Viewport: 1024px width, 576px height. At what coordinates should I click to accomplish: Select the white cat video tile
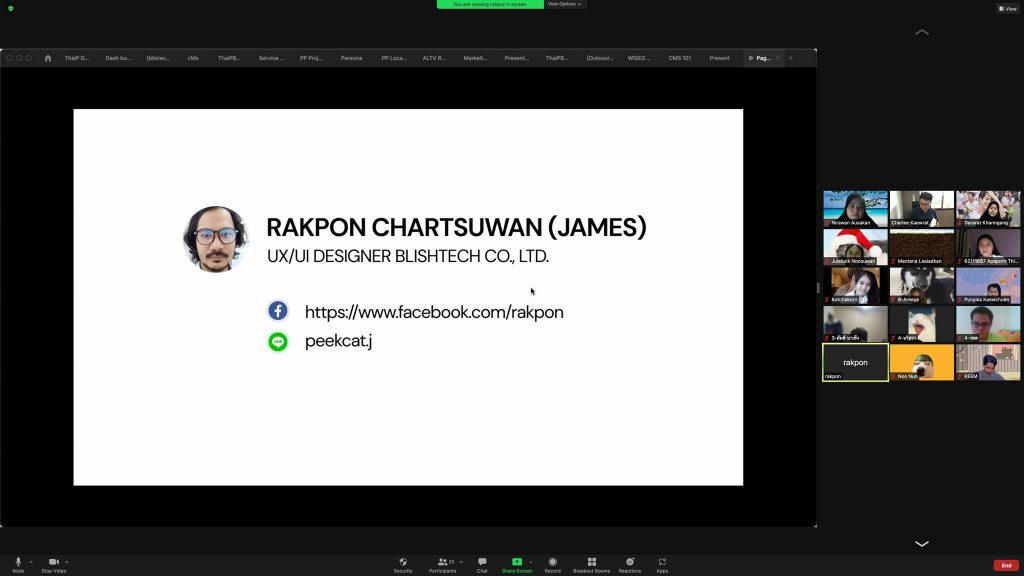pos(921,324)
